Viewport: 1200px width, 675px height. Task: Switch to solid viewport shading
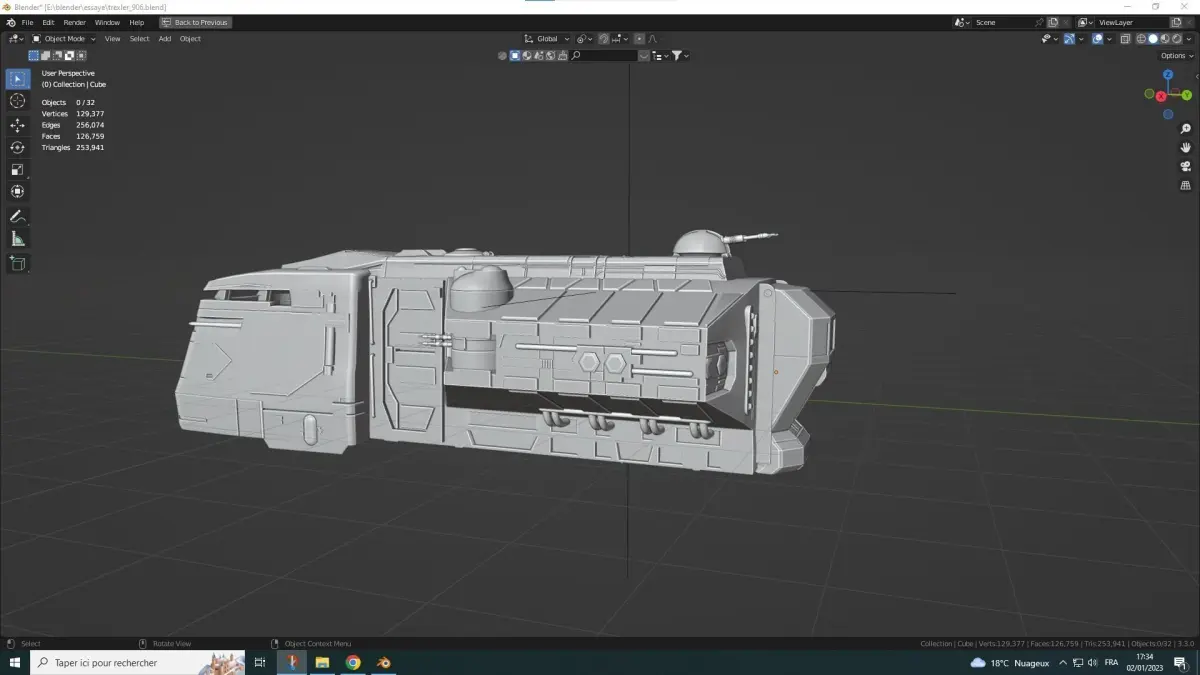point(1153,39)
